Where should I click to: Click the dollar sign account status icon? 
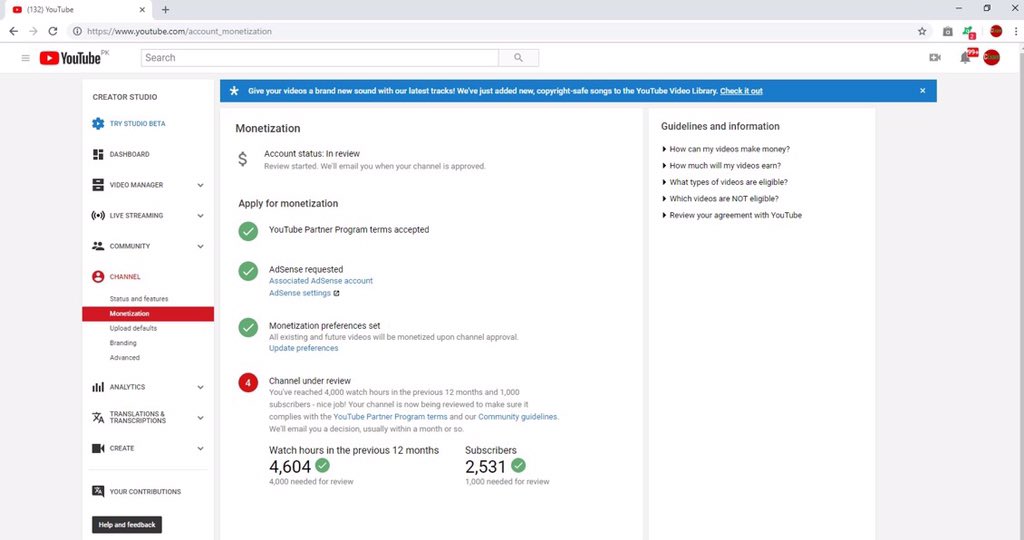[x=242, y=159]
